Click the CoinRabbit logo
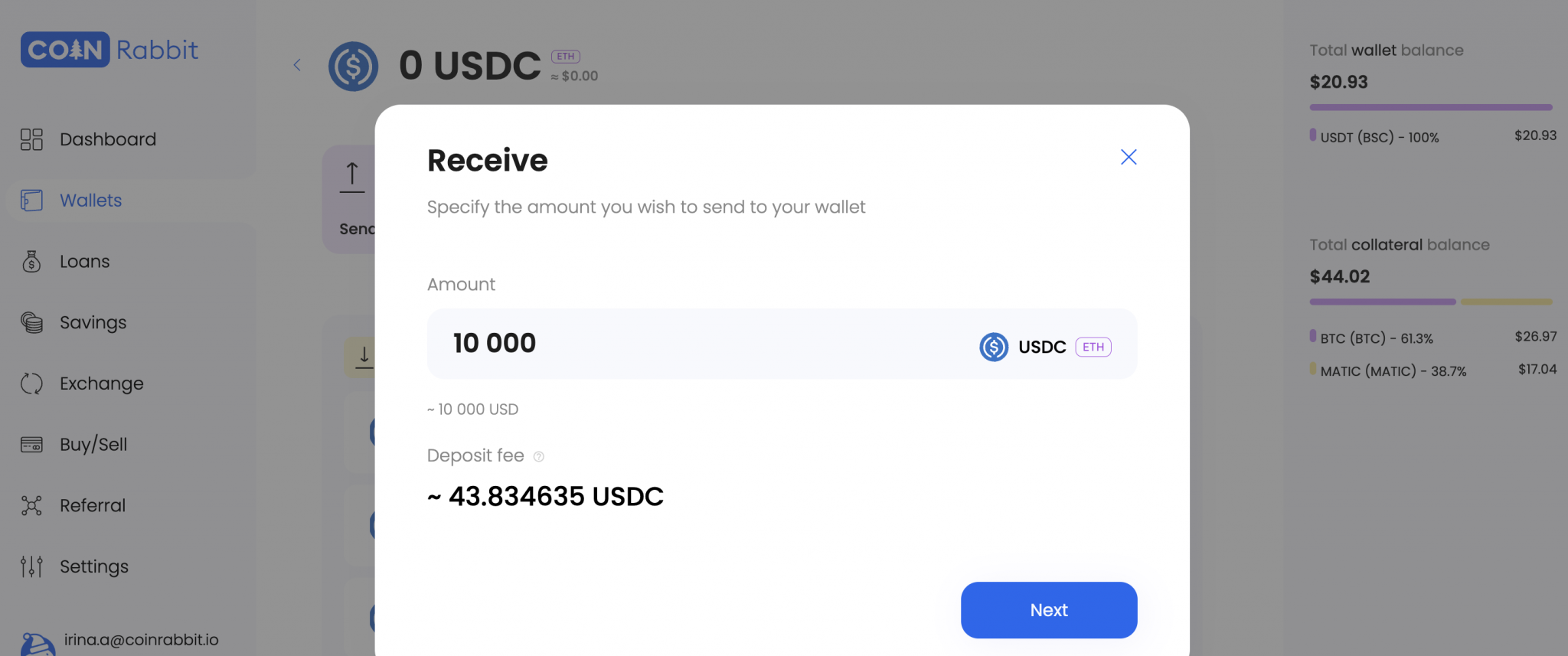 pos(109,49)
